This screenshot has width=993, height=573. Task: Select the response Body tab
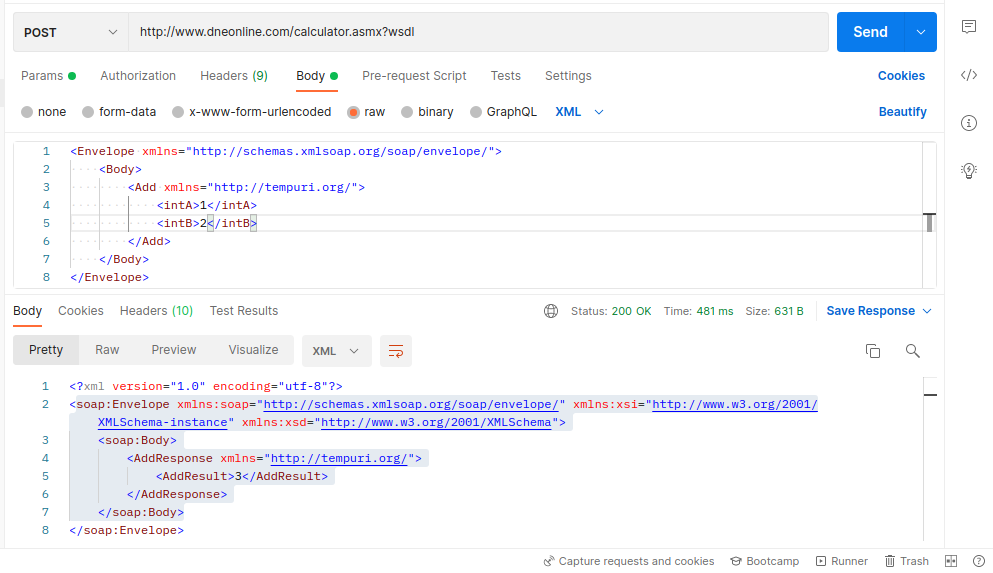pyautogui.click(x=27, y=311)
